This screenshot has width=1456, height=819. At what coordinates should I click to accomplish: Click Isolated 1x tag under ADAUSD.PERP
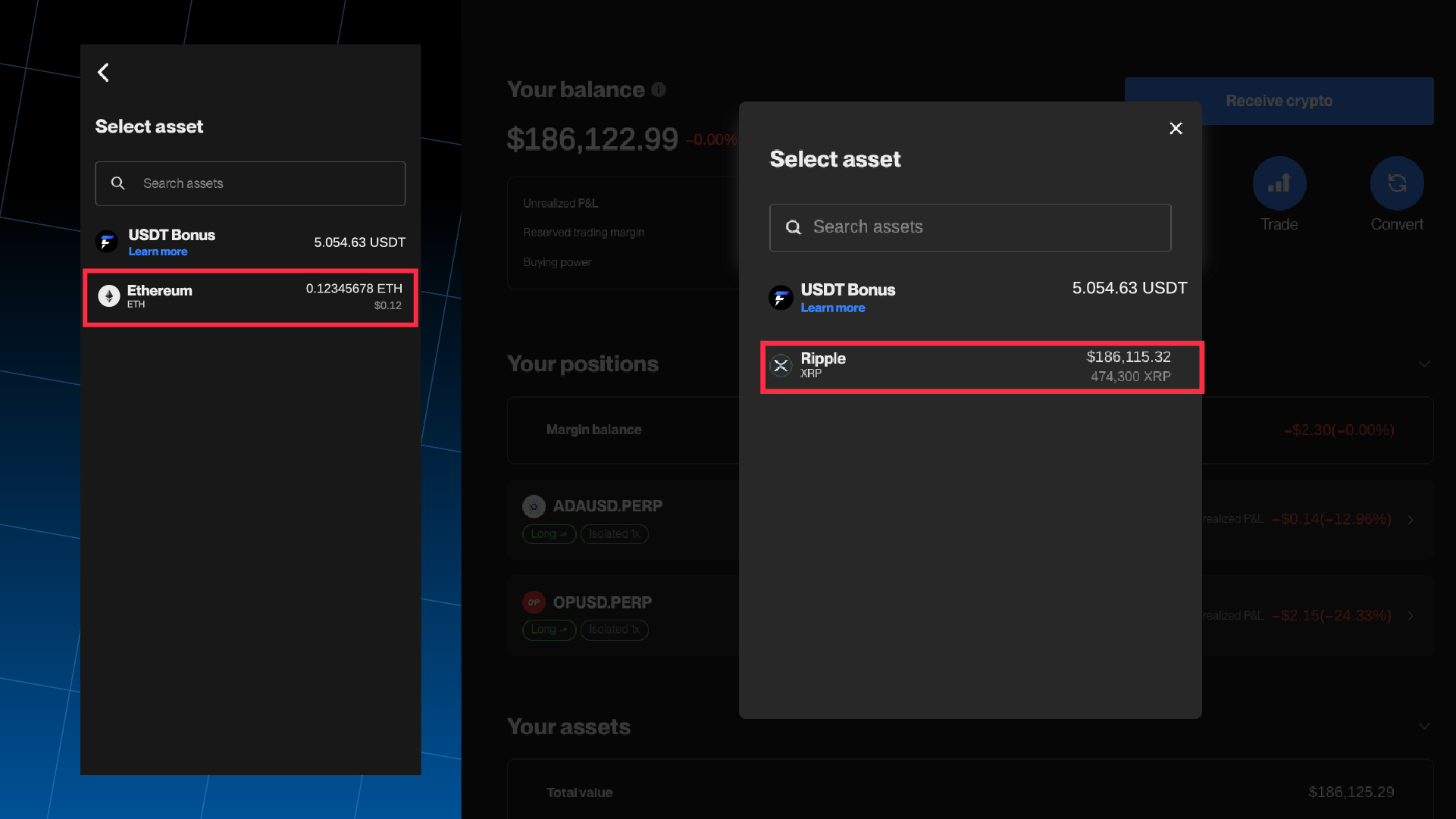coord(614,534)
